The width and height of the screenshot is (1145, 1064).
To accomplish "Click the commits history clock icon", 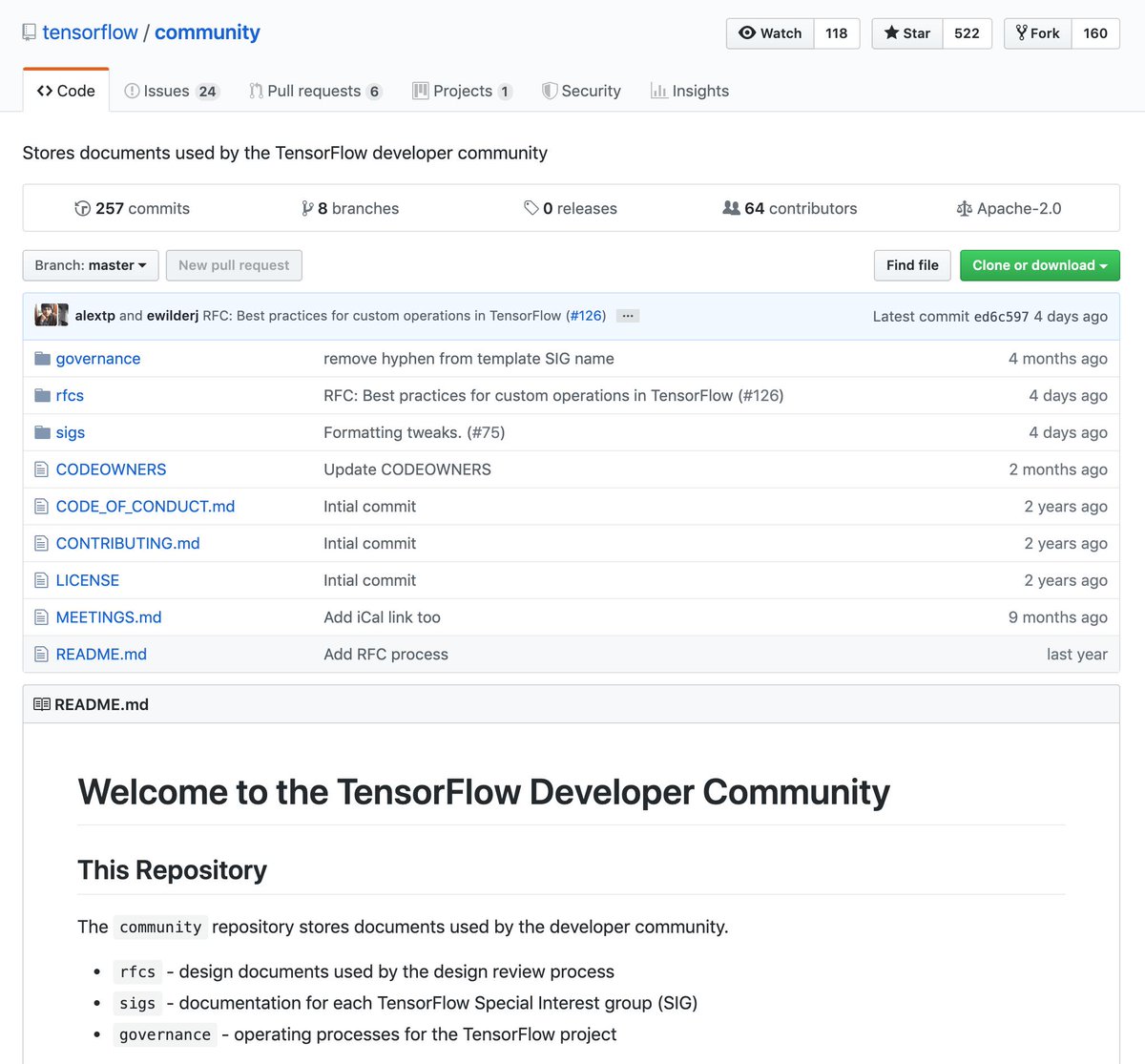I will point(83,208).
